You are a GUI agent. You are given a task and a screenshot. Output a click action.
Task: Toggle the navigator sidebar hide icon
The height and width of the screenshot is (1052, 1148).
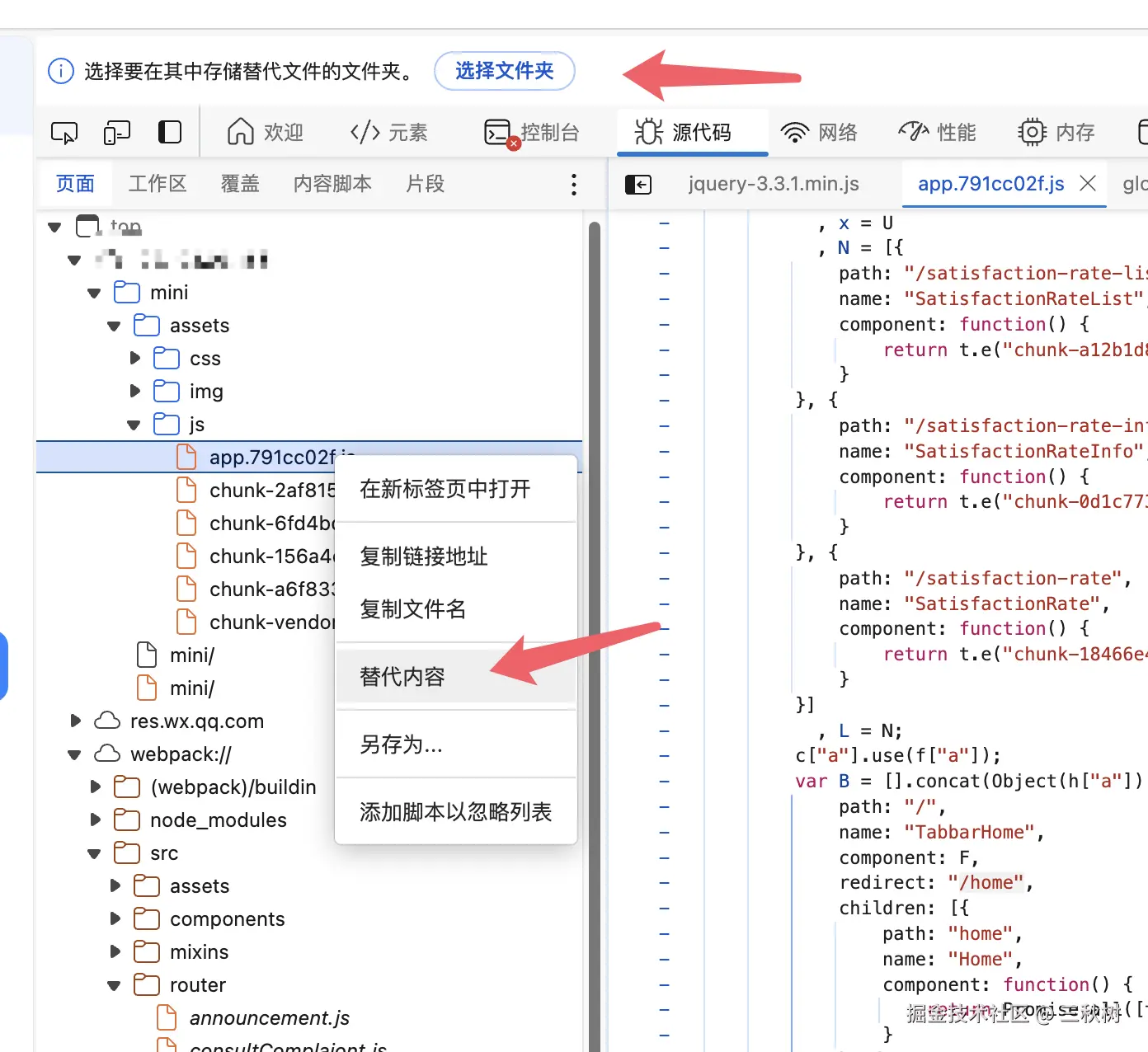coord(638,184)
